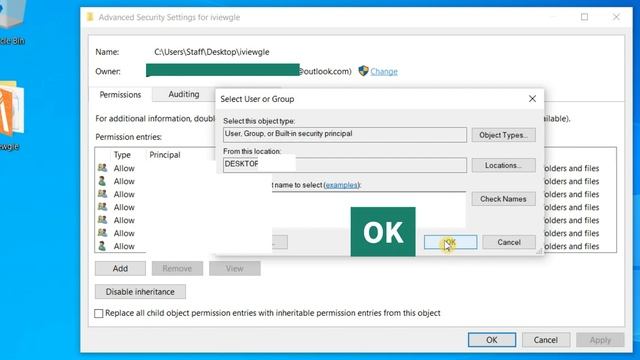640x360 pixels.
Task: Click the Add permission entry button
Action: pos(120,269)
